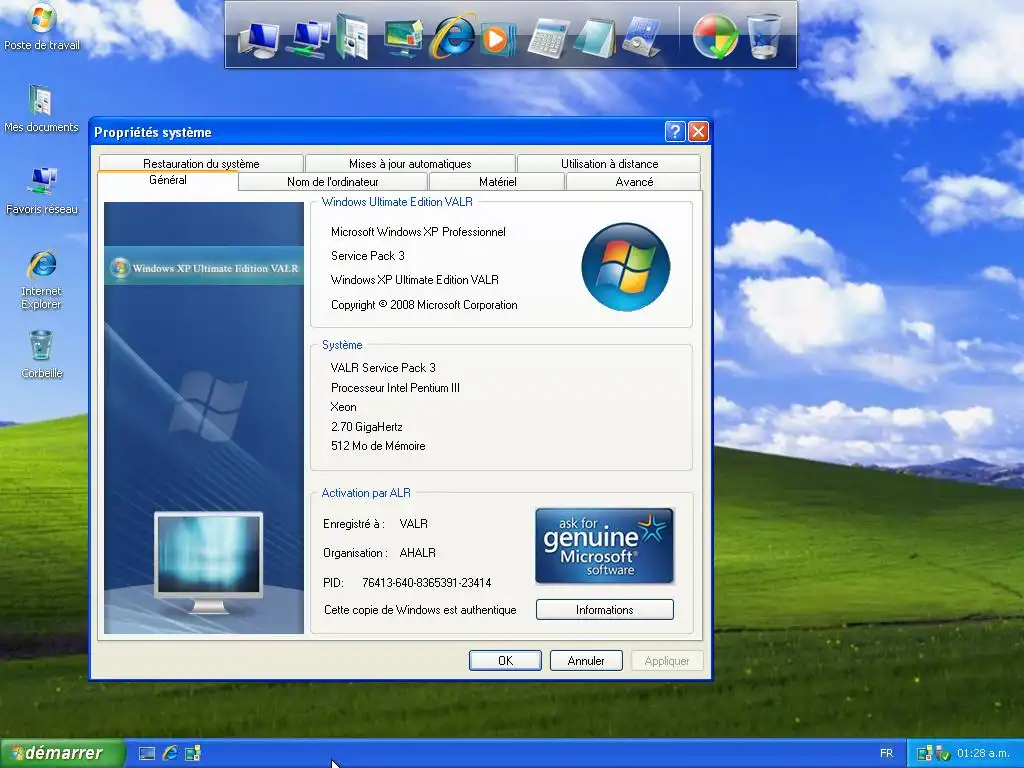Switch to the Mises à jour automatiques tab
Screen dimensions: 1024x768
(410, 163)
